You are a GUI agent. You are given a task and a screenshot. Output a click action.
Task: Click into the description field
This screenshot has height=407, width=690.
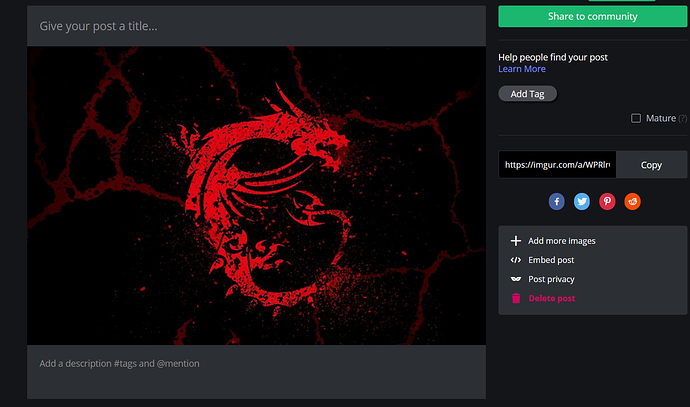point(256,372)
